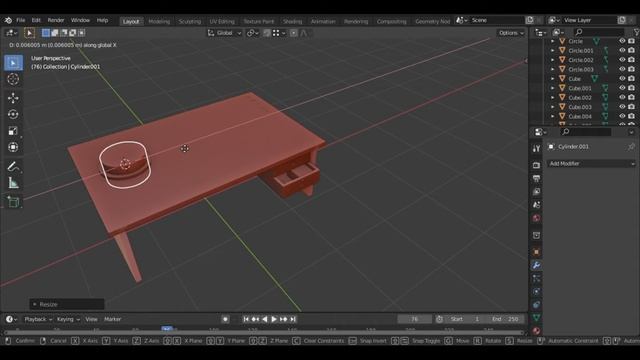Open the Window menu
This screenshot has width=640, height=360.
coord(80,20)
